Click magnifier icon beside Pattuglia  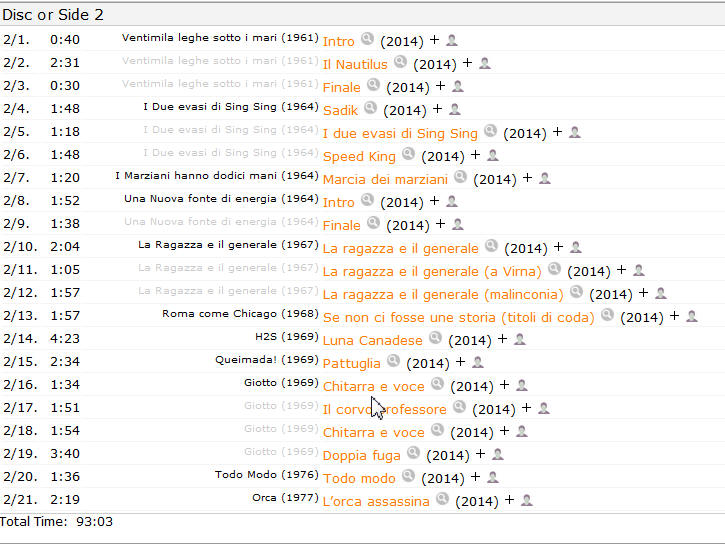tap(393, 361)
